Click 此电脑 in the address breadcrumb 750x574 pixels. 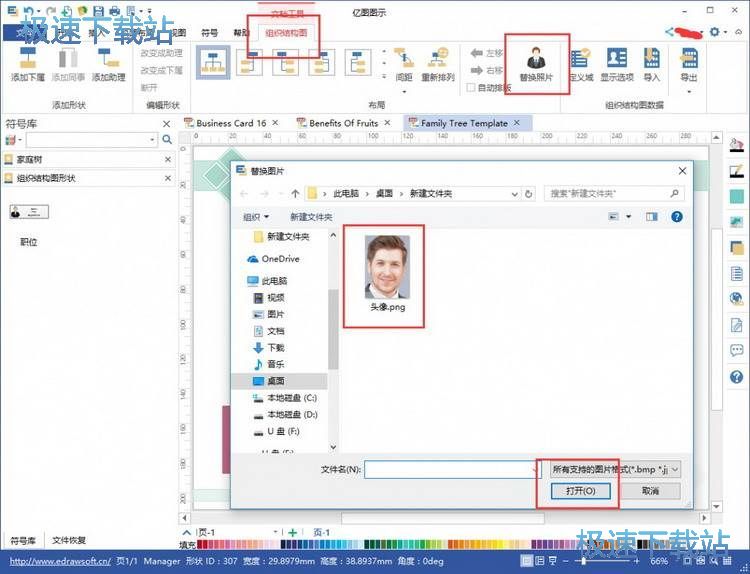click(346, 194)
